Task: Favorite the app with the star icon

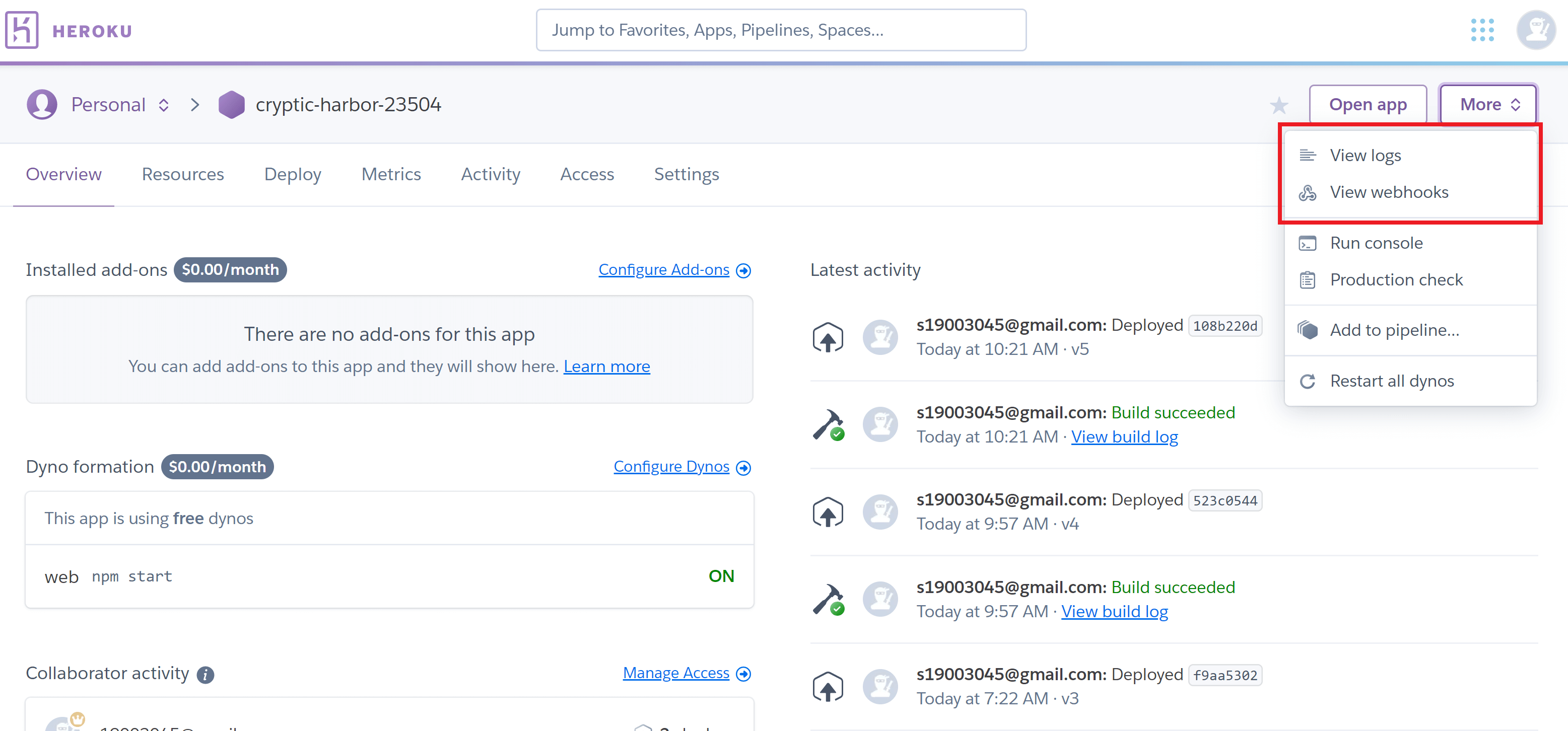Action: 1279,105
